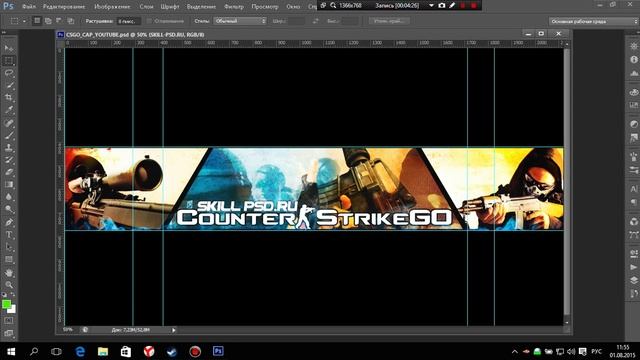The image size is (640, 360).
Task: Select the Hand tool
Action: click(9, 273)
